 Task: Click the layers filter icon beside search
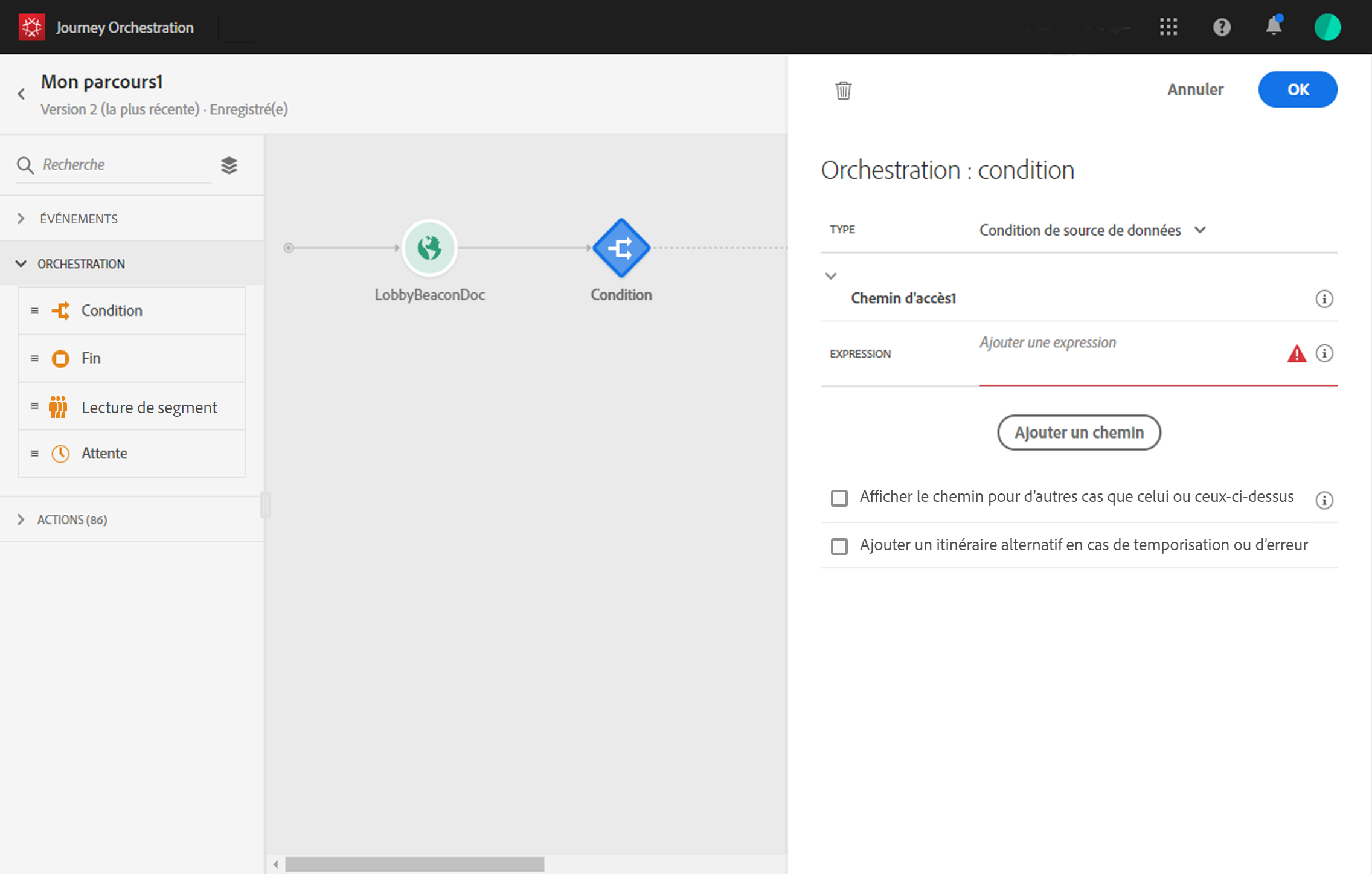click(229, 165)
